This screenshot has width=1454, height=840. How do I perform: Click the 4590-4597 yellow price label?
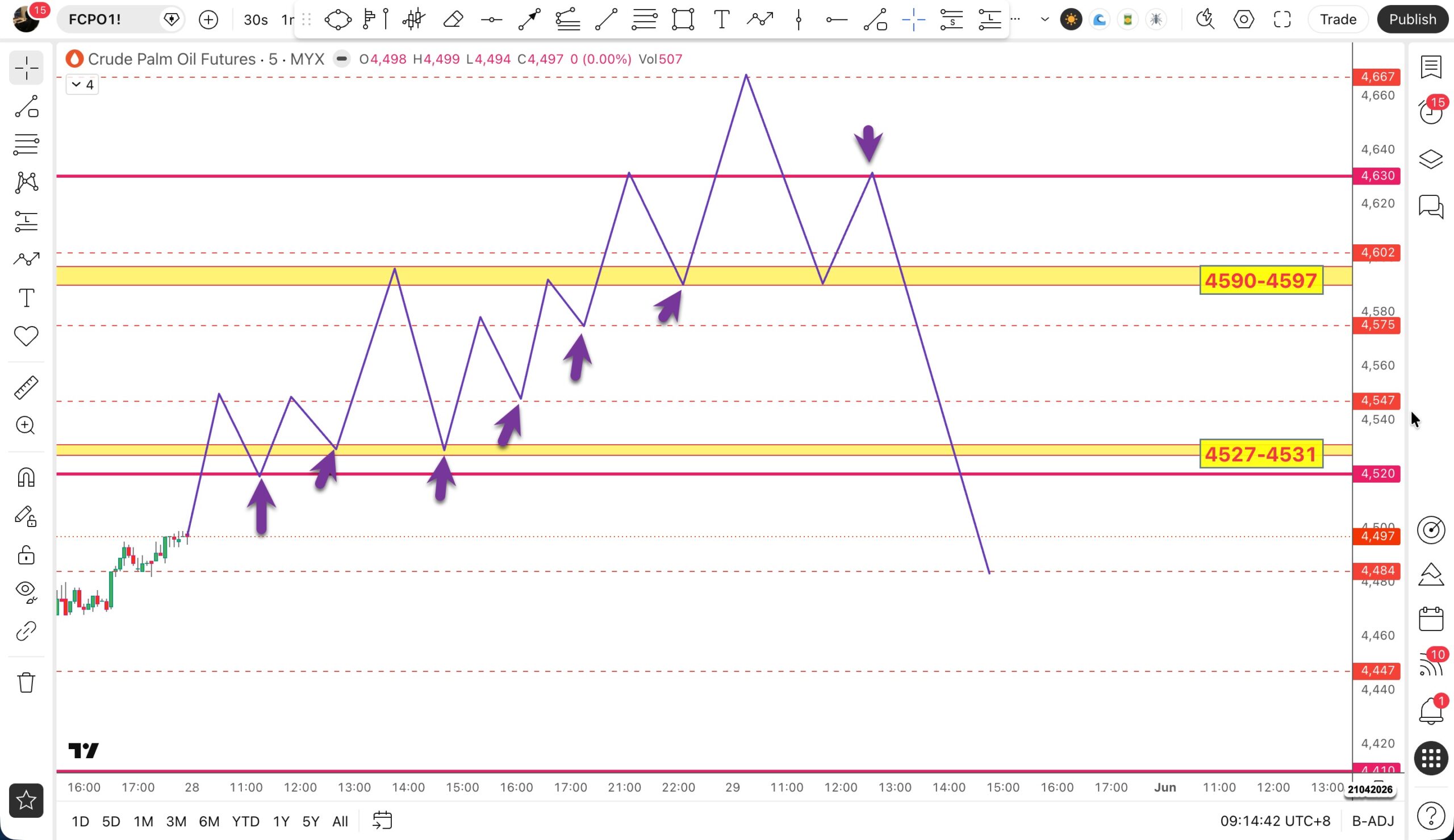[x=1261, y=281]
